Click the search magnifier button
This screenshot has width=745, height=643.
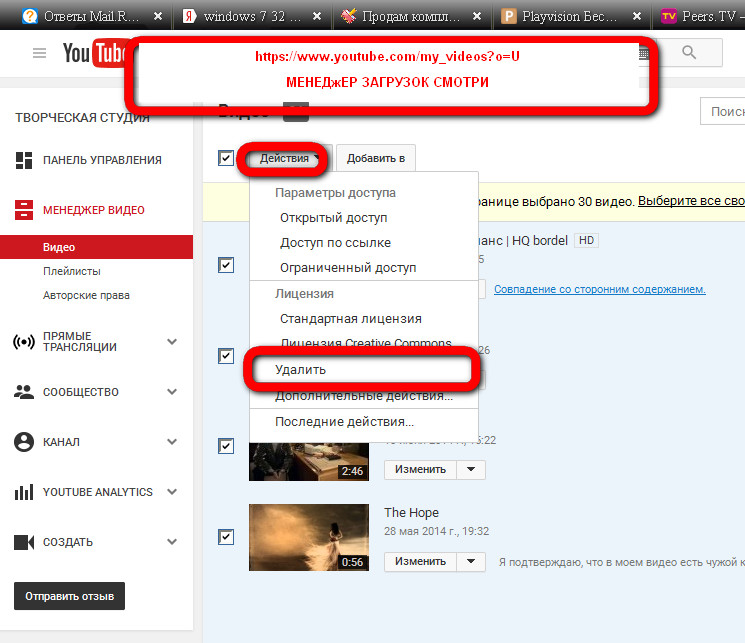pos(689,52)
